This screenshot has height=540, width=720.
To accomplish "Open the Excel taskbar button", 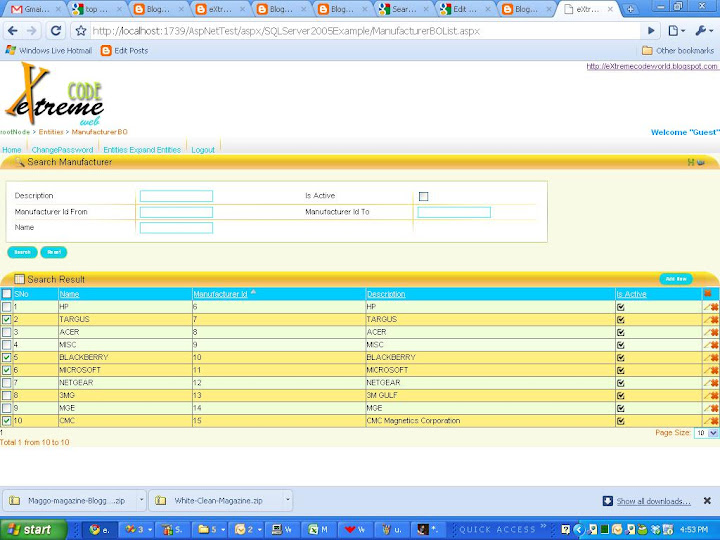I will (x=318, y=529).
